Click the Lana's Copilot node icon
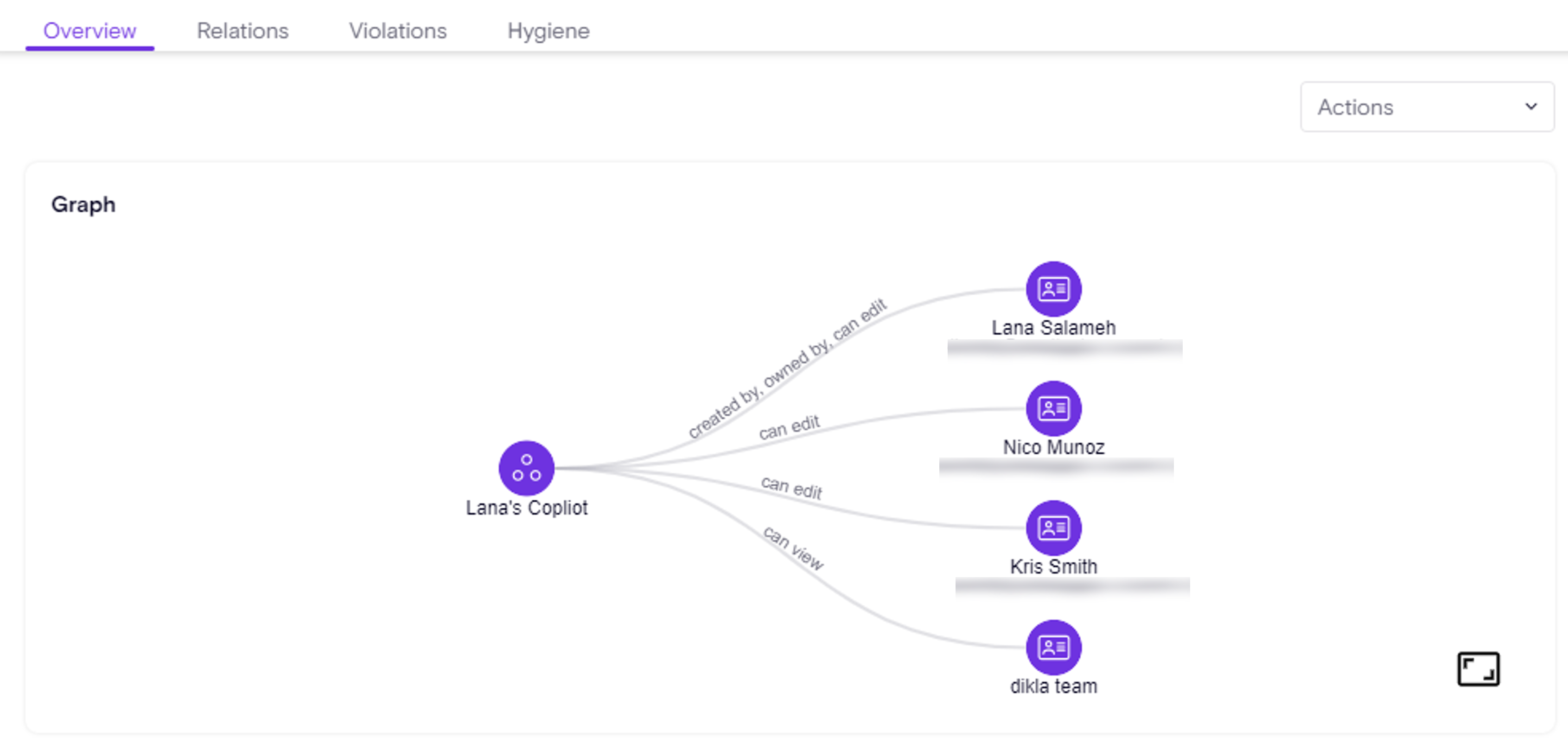Image resolution: width=1568 pixels, height=744 pixels. [x=526, y=468]
